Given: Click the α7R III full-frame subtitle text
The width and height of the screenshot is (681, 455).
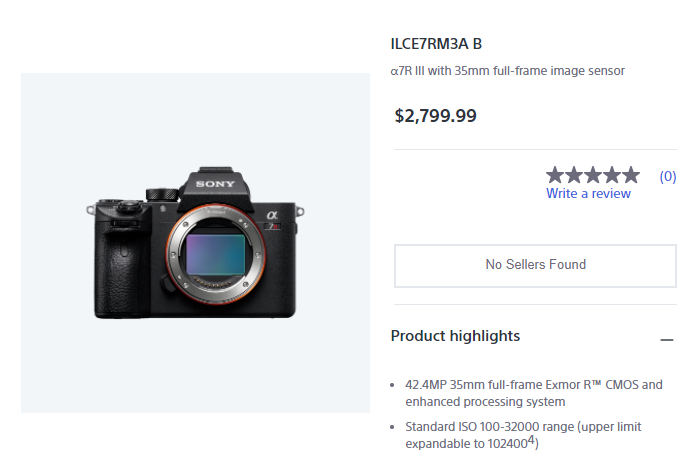Looking at the screenshot, I should pos(507,71).
